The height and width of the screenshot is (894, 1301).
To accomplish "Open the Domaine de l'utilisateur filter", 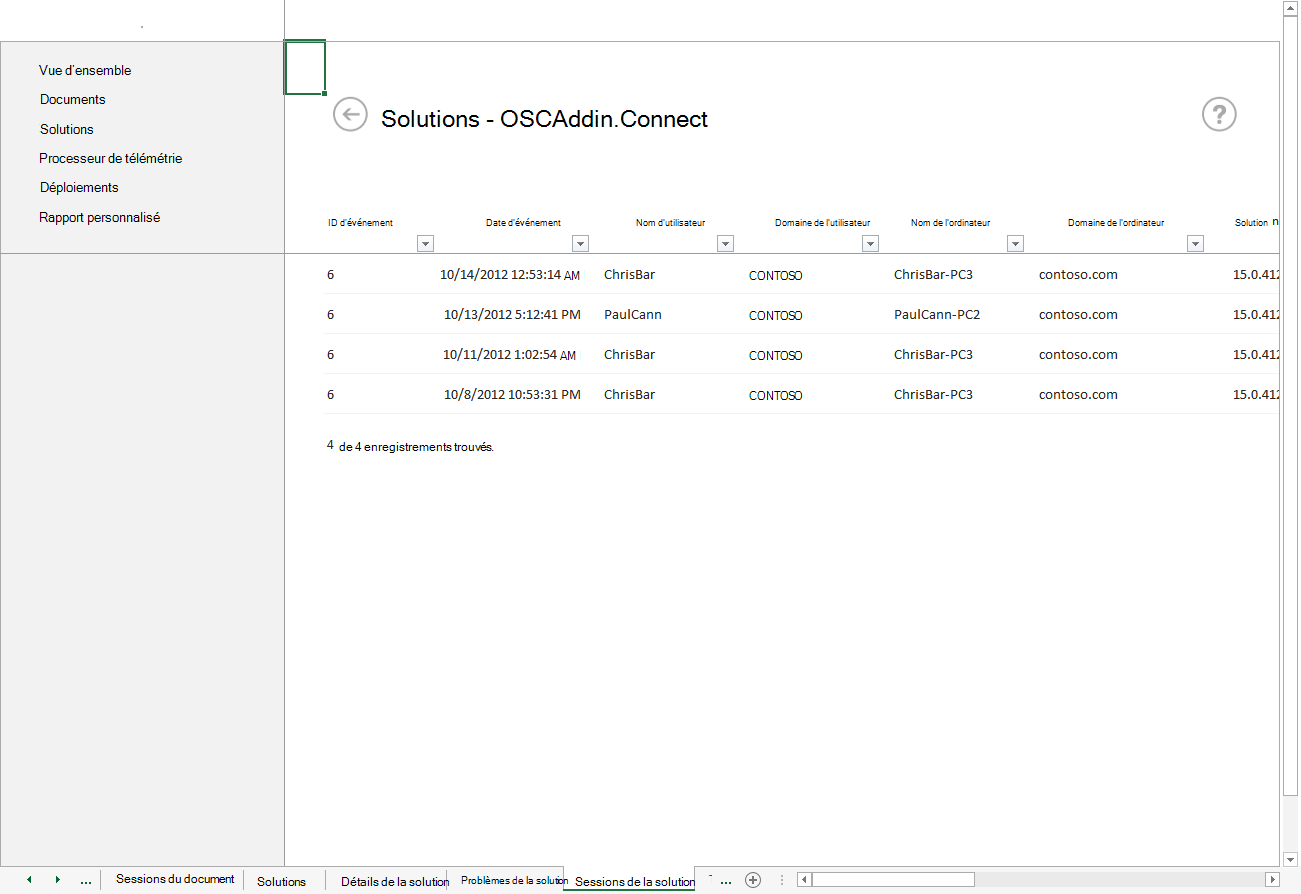I will pos(870,243).
